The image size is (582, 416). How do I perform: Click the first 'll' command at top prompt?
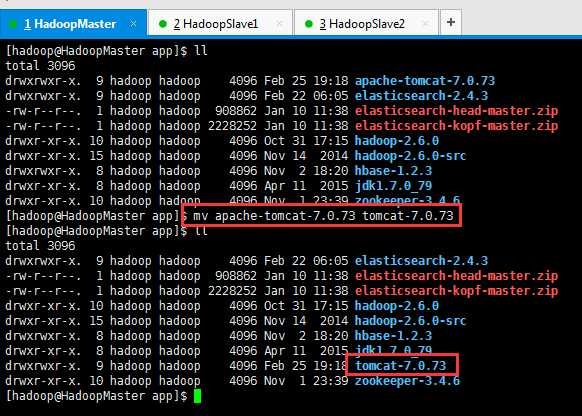point(201,50)
